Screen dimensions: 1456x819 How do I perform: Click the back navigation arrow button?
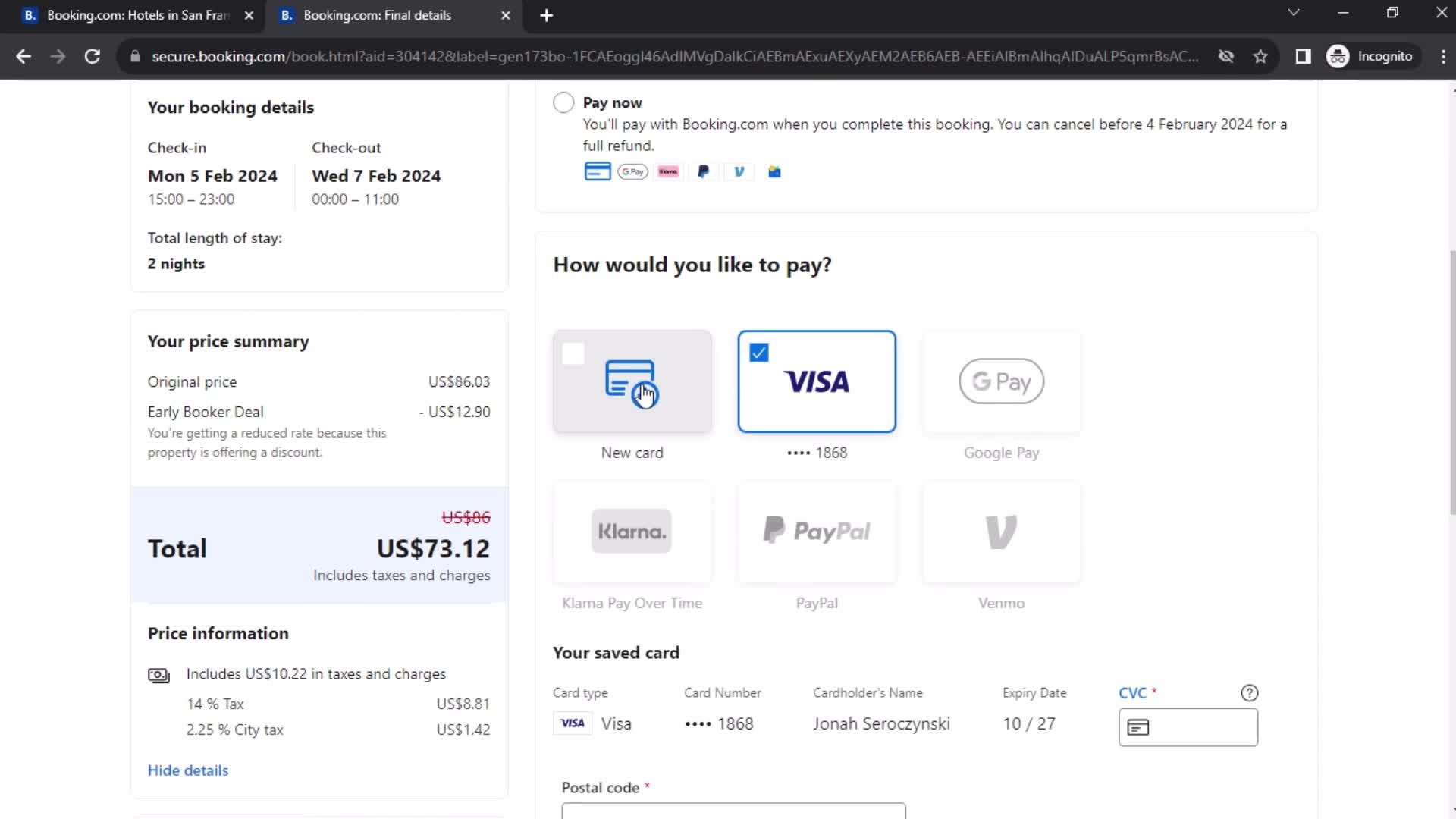tap(24, 56)
